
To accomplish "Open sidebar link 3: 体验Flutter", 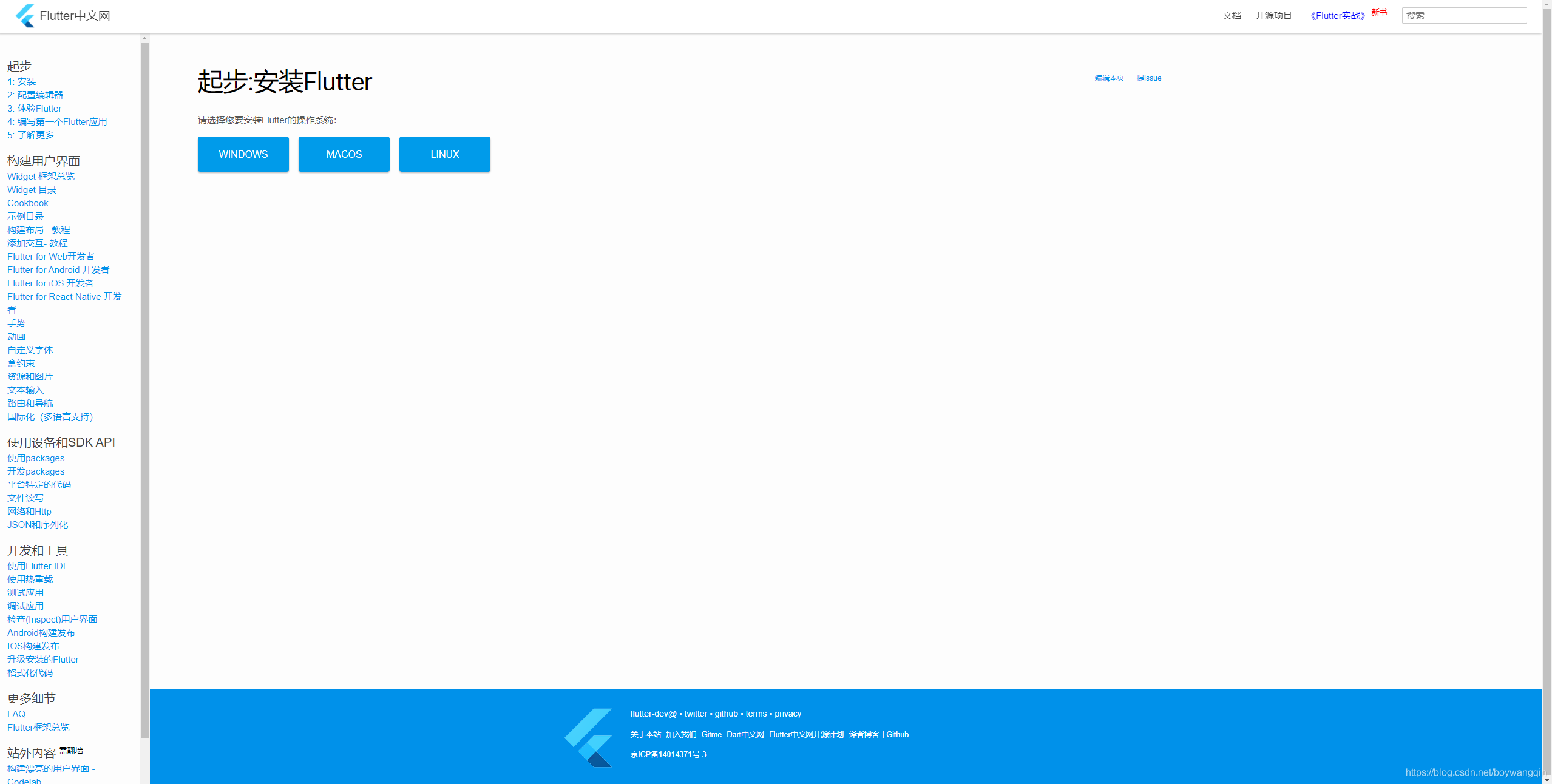I will (x=35, y=109).
